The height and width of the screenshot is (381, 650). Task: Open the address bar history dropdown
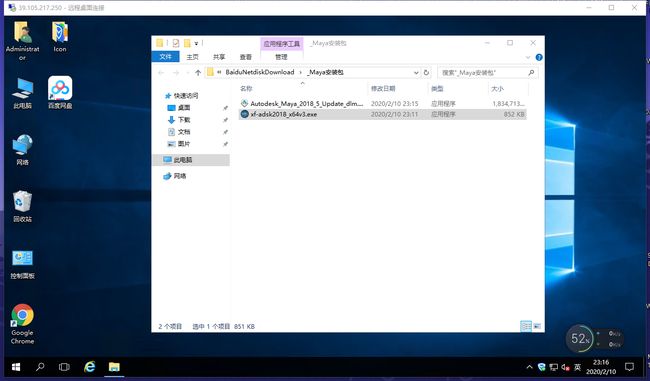click(x=416, y=73)
